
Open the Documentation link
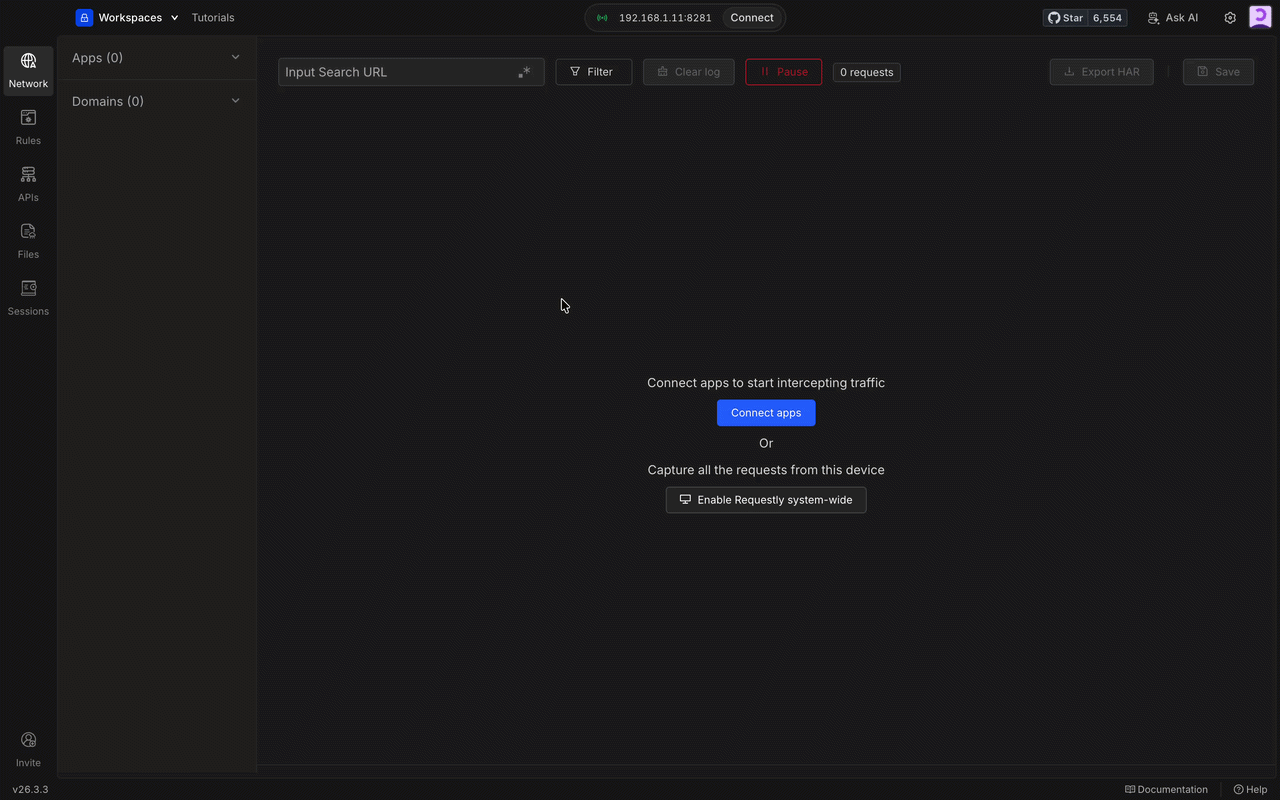tap(1166, 790)
